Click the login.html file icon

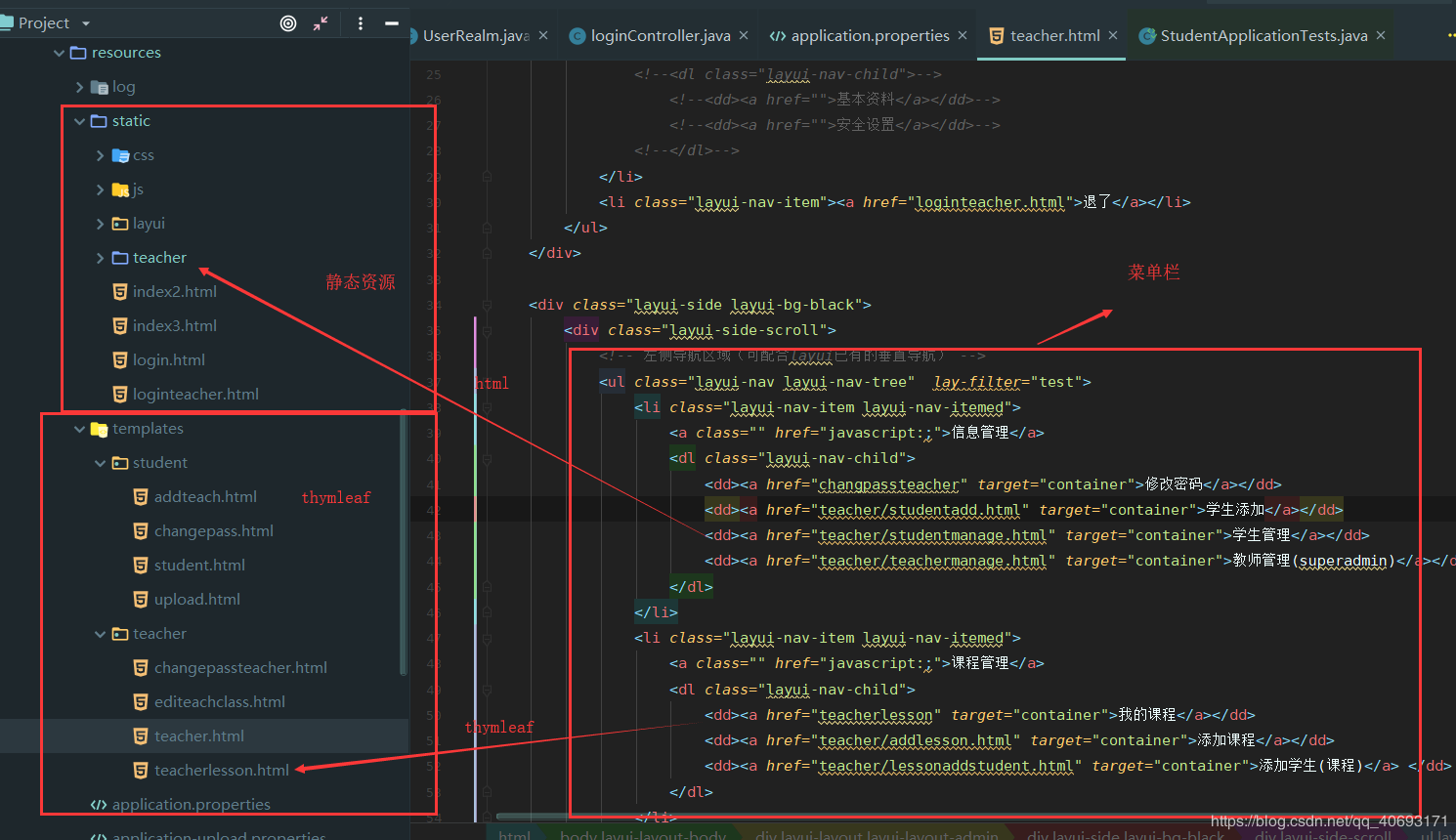click(120, 360)
